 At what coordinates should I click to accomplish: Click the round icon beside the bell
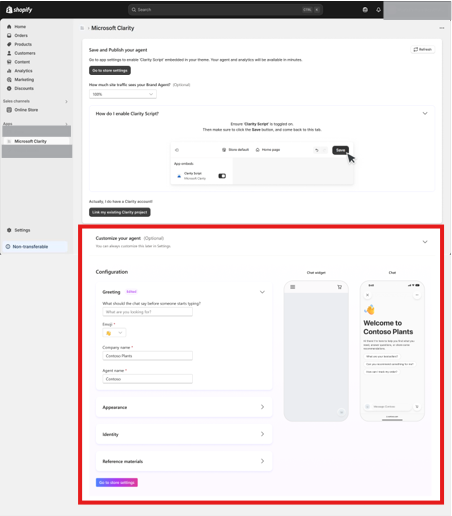pos(365,10)
